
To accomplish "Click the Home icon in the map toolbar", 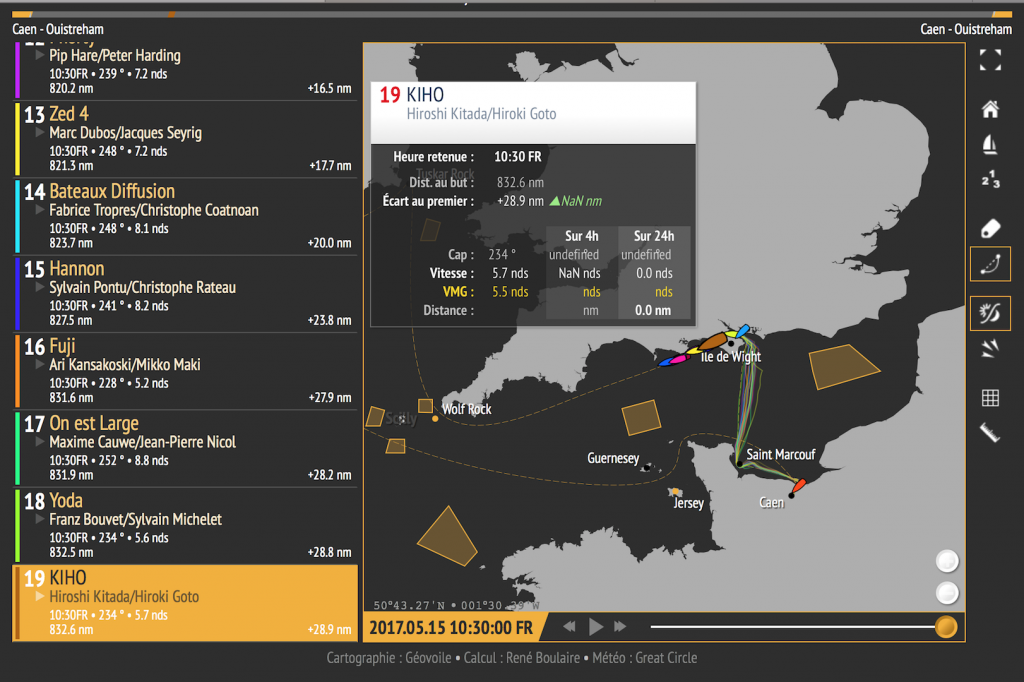I will click(990, 109).
